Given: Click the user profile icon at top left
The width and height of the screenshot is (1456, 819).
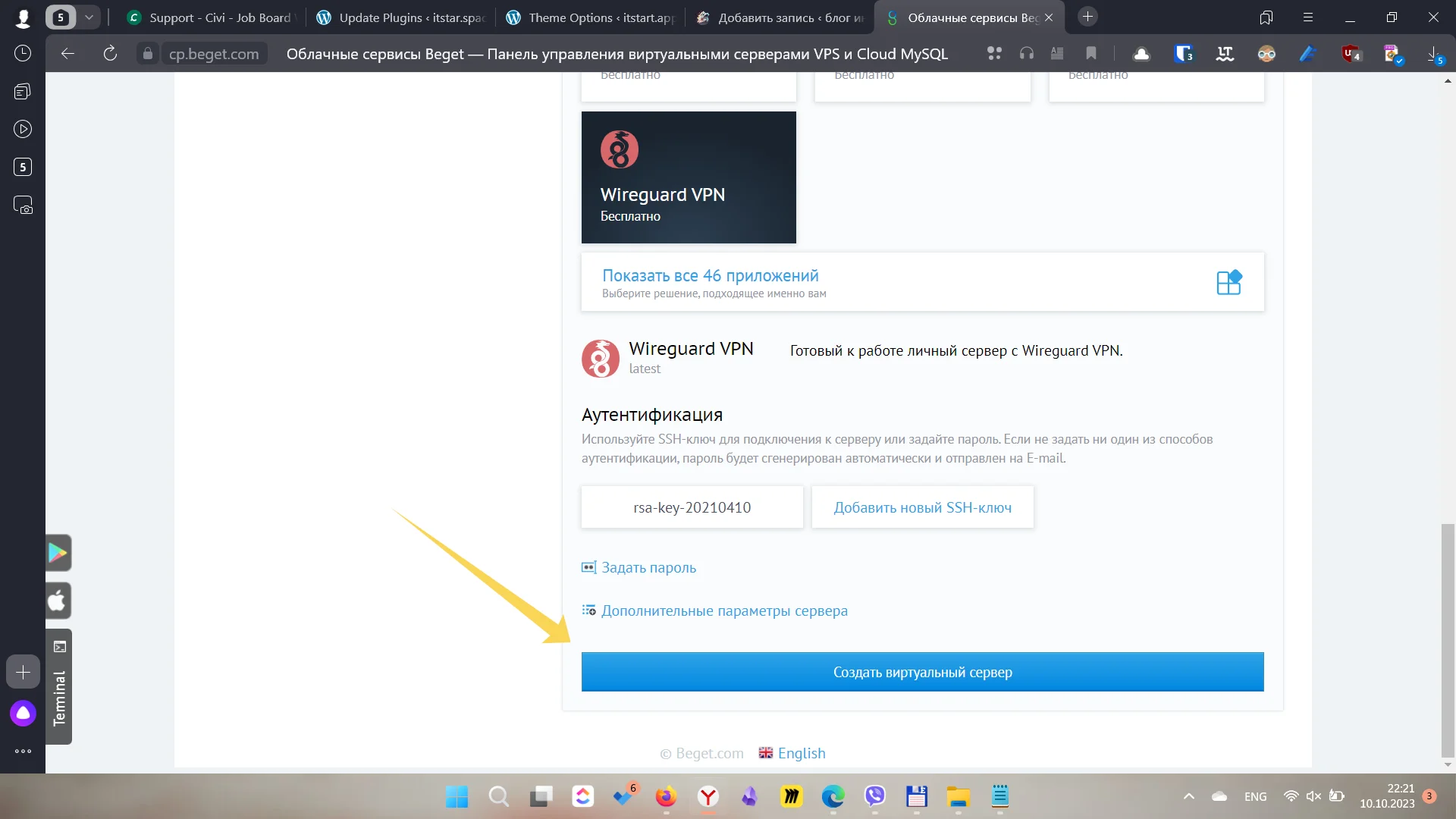Looking at the screenshot, I should [x=23, y=17].
